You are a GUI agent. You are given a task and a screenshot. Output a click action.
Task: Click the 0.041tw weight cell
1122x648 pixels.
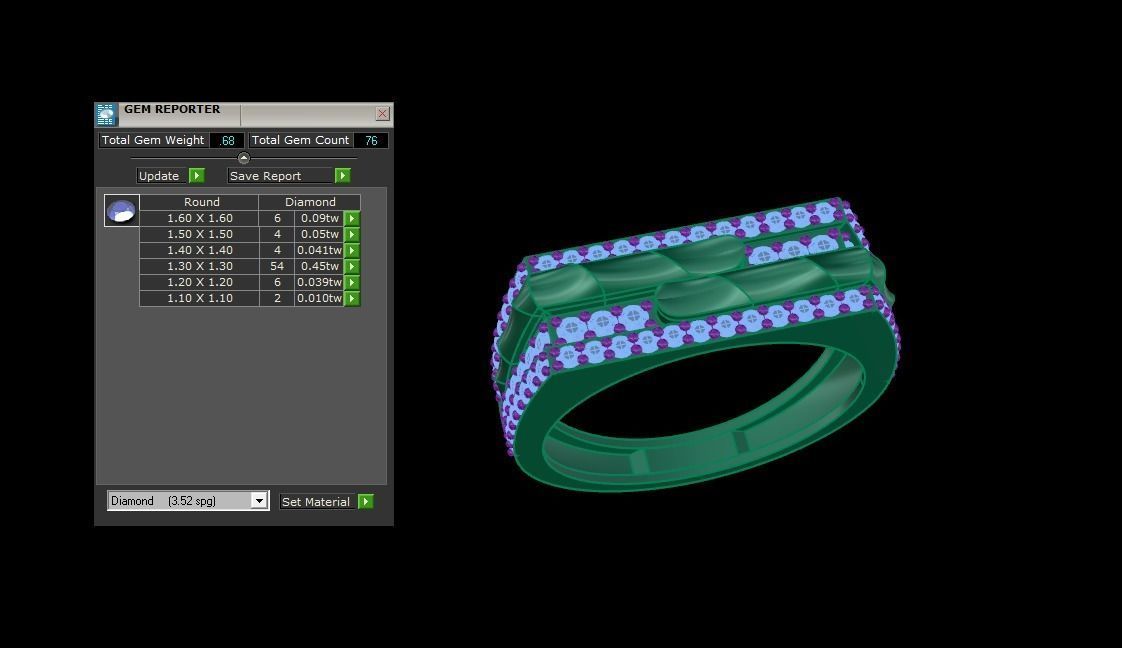coord(319,250)
